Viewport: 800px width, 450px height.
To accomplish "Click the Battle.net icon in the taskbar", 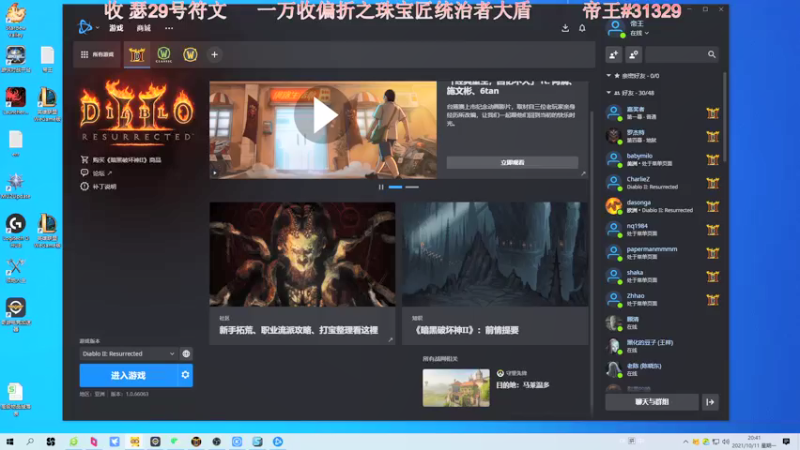I will click(278, 441).
